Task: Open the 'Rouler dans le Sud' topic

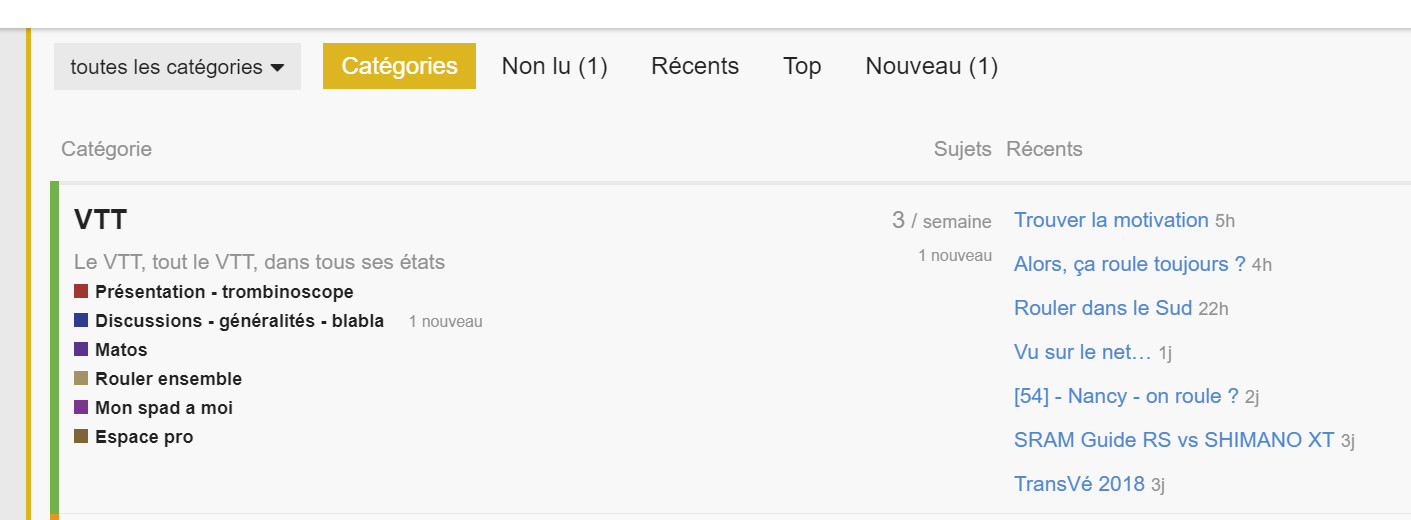Action: tap(1102, 308)
